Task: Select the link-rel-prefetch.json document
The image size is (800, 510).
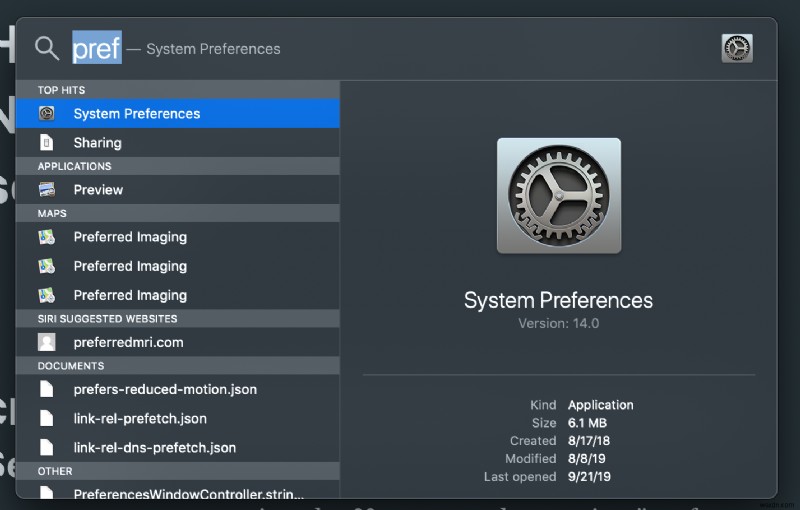Action: pos(140,418)
